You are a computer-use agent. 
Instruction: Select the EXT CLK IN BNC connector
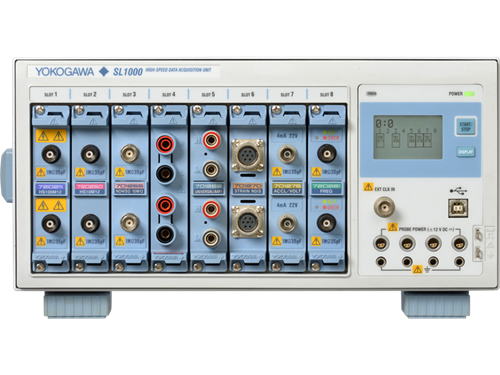pos(384,207)
